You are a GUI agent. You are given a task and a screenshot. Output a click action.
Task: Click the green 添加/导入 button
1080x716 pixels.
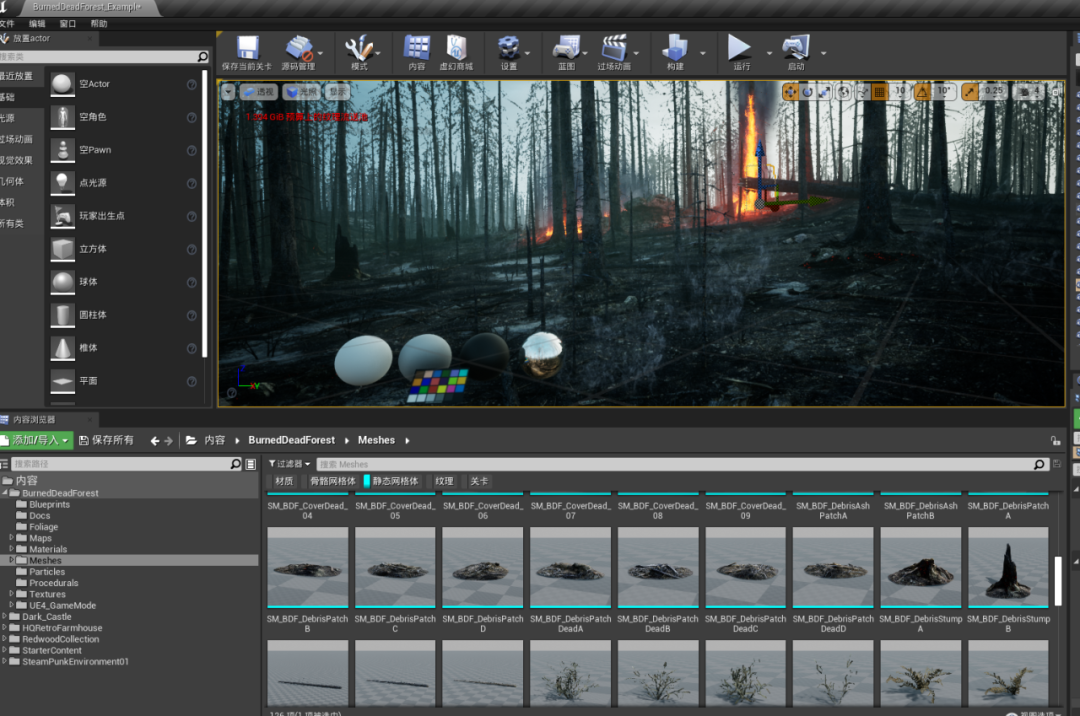(x=37, y=441)
